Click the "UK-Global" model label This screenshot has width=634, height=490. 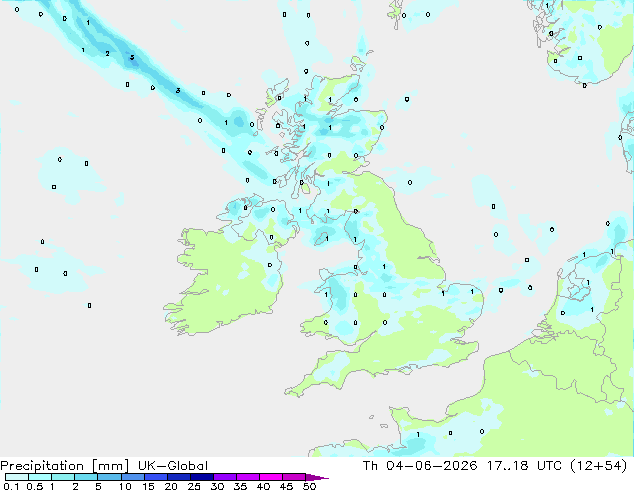point(173,466)
